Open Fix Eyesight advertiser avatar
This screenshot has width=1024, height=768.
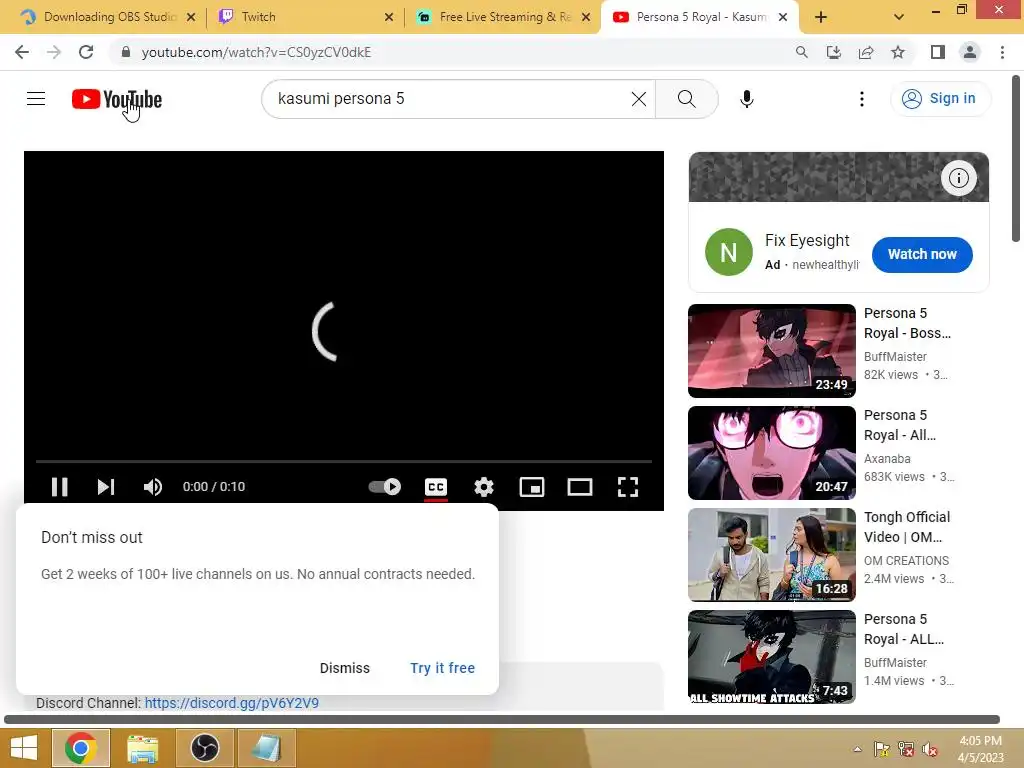tap(728, 252)
